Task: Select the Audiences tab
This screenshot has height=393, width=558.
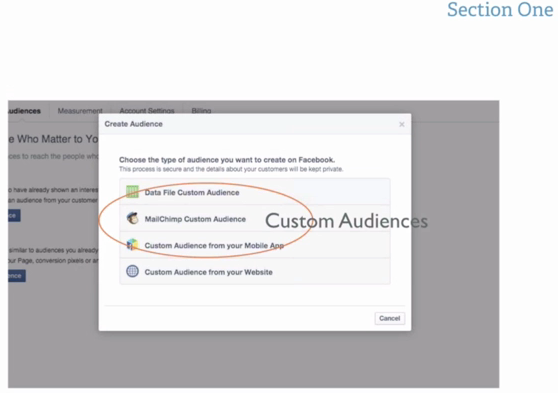Action: [24, 111]
